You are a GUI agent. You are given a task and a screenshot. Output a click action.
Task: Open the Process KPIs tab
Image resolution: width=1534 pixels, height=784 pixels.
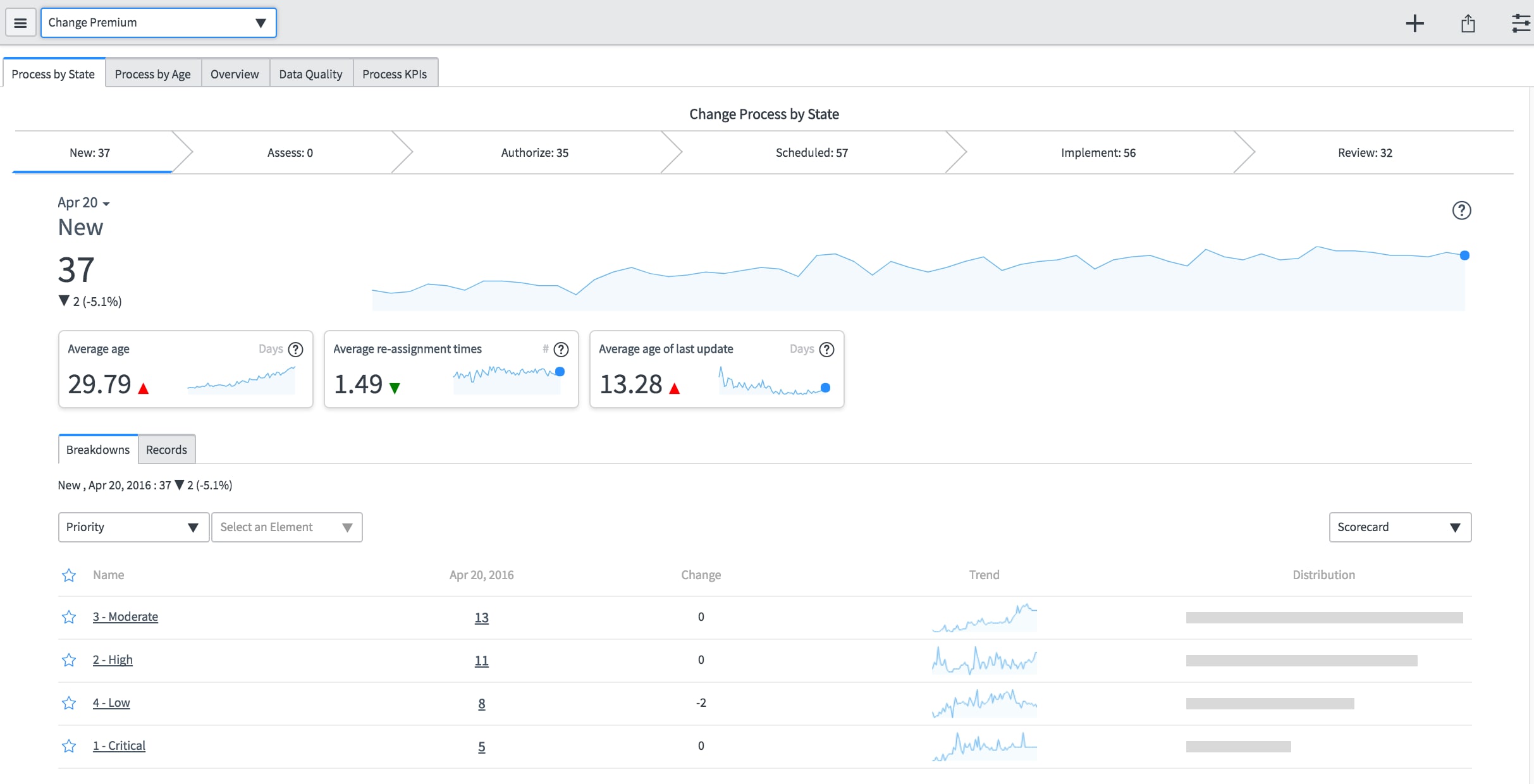395,74
